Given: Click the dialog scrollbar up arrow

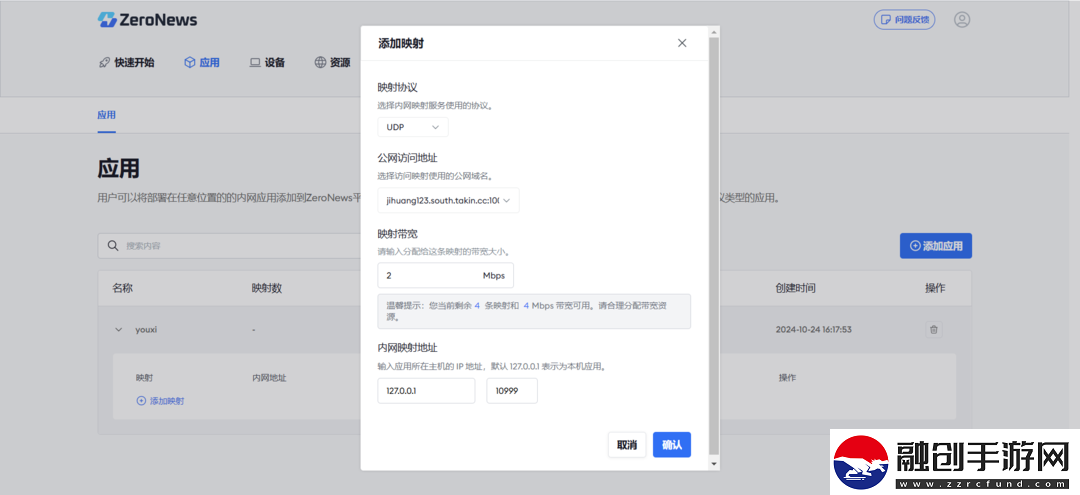Looking at the screenshot, I should tap(714, 31).
